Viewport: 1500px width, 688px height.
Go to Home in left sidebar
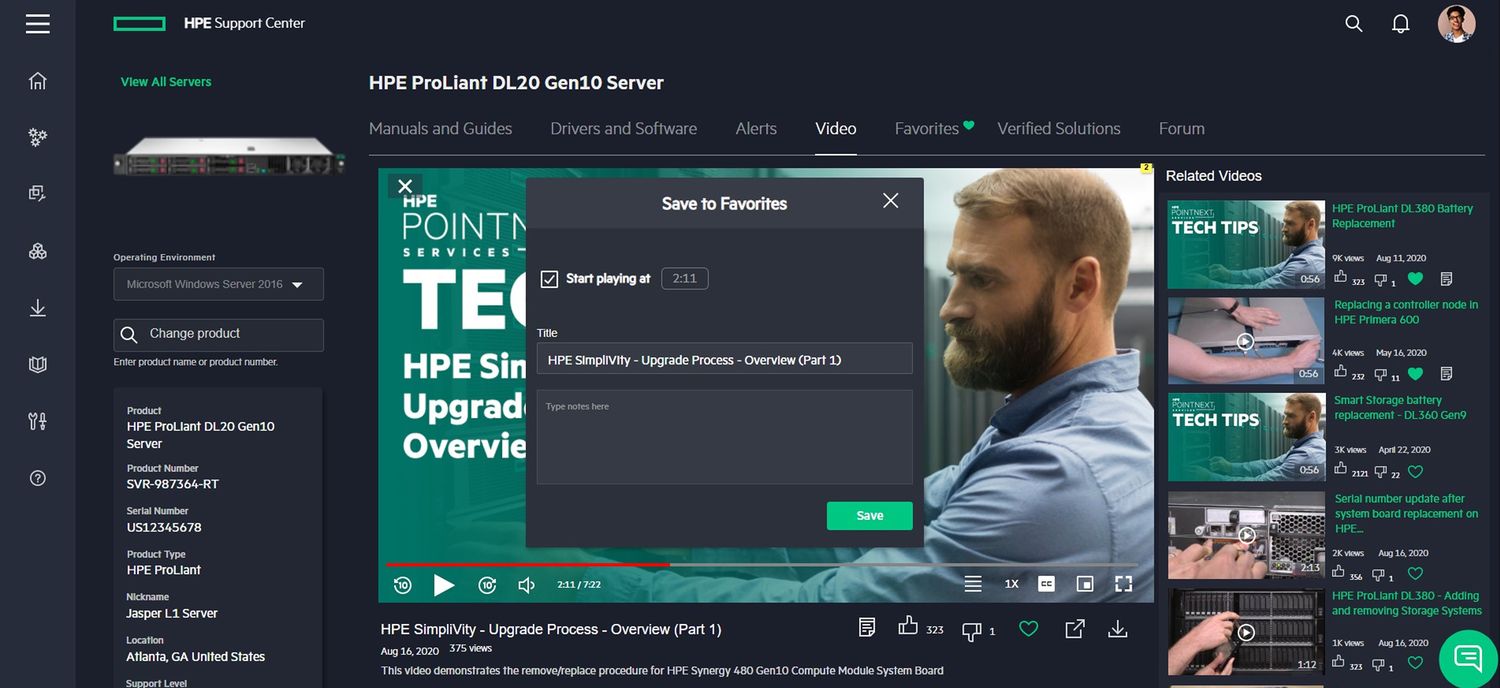(38, 81)
